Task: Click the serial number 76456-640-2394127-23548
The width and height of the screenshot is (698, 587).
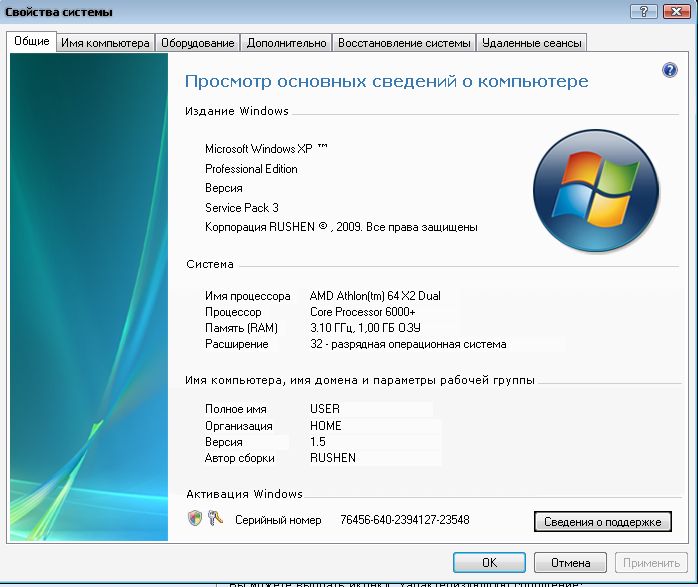Action: 404,520
